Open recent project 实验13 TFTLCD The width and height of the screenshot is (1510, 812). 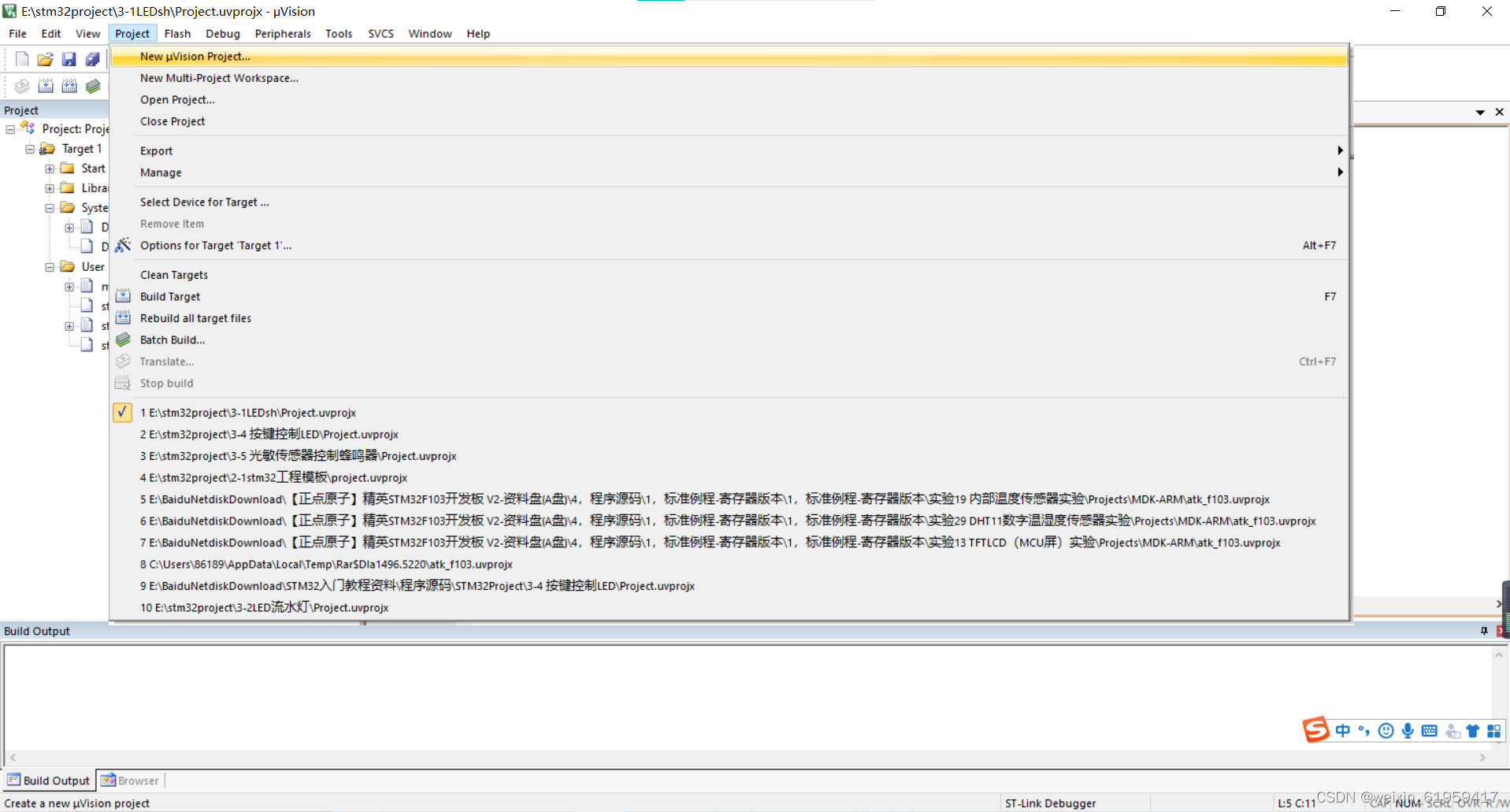coord(729,543)
